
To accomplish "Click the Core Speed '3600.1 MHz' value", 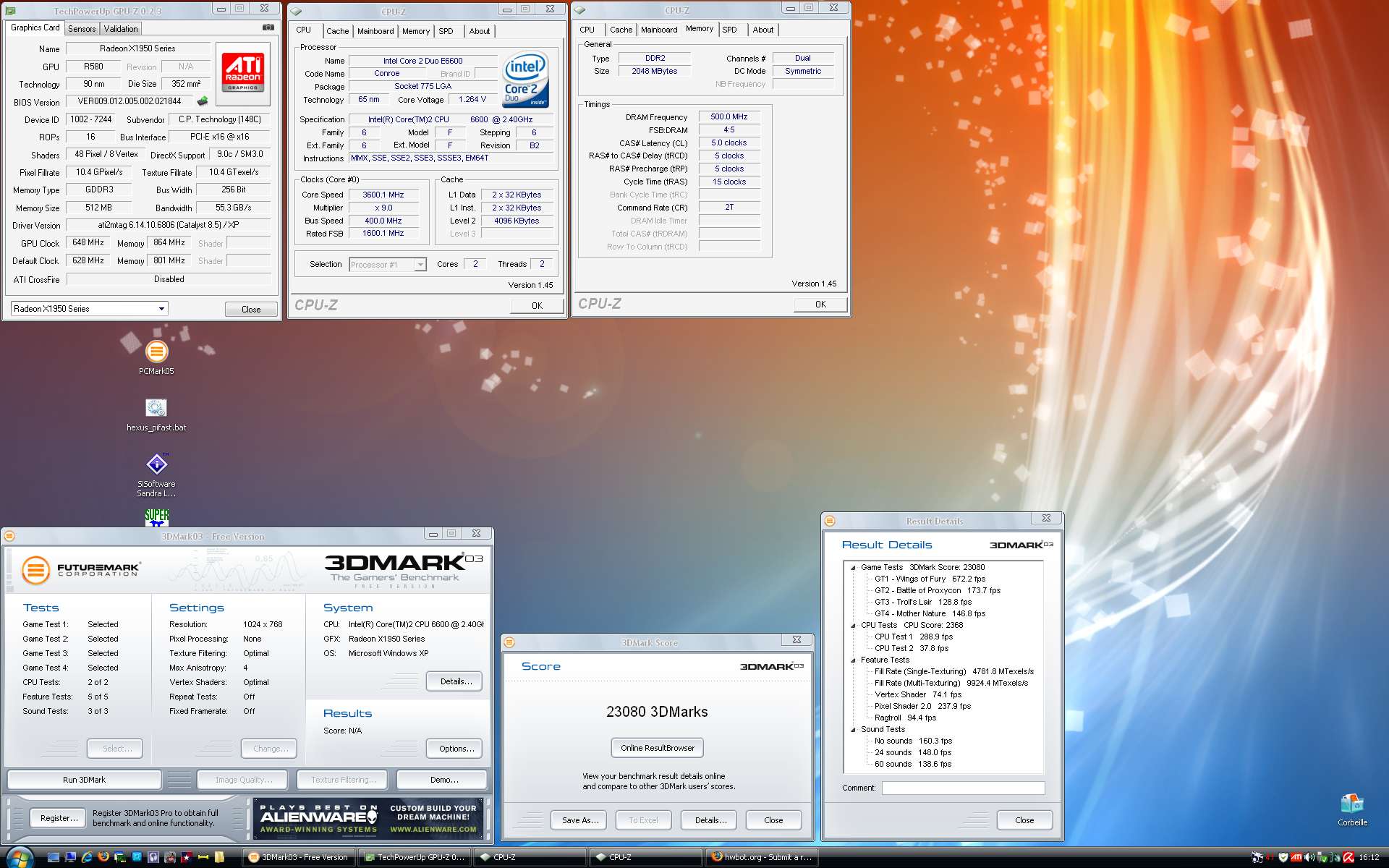I will point(383,195).
